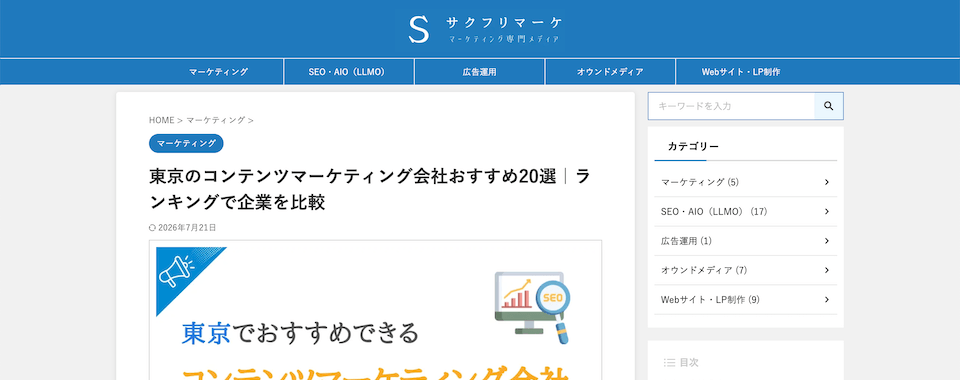Click chevron next to Webサイト・LP制作 (9)
The height and width of the screenshot is (380, 960).
(x=827, y=299)
